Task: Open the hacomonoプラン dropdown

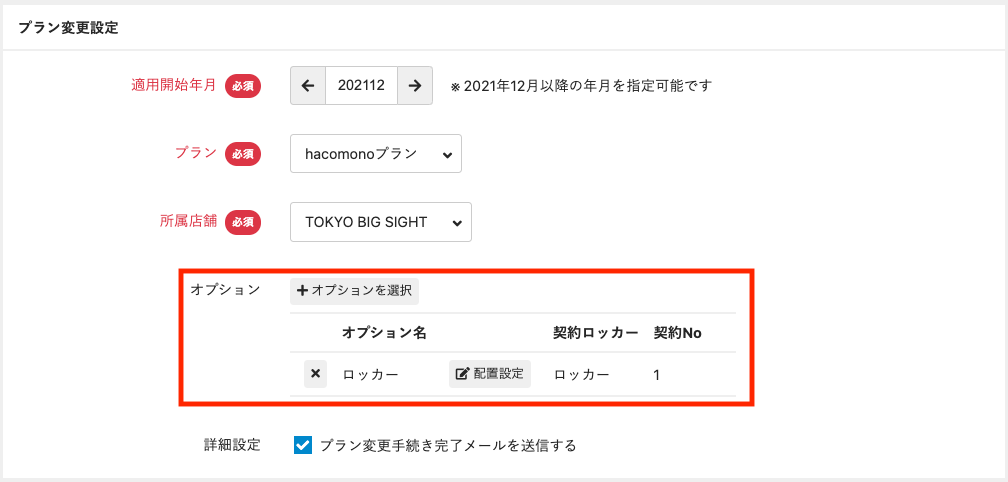Action: [x=376, y=154]
